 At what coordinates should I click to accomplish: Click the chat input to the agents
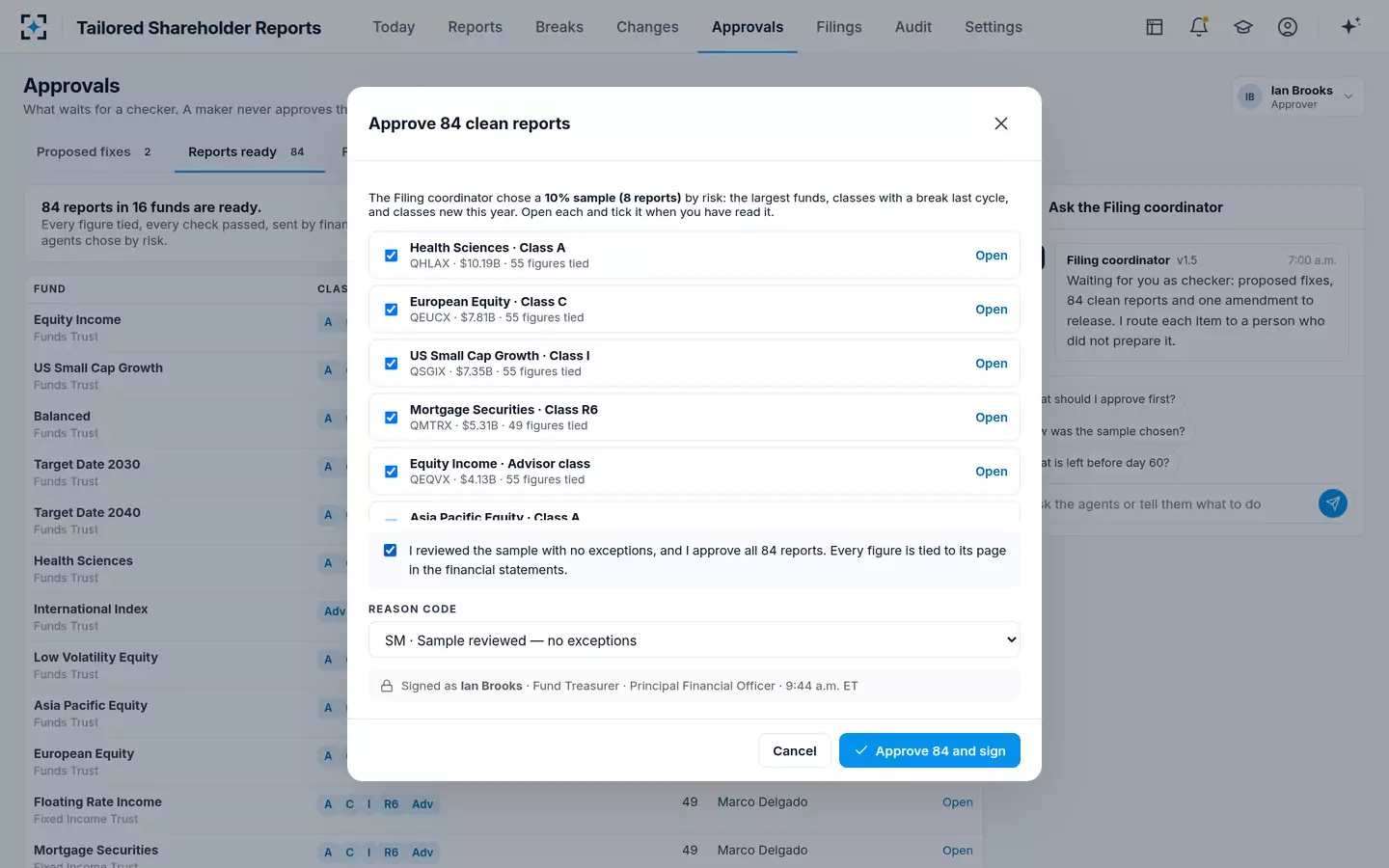(x=1172, y=504)
